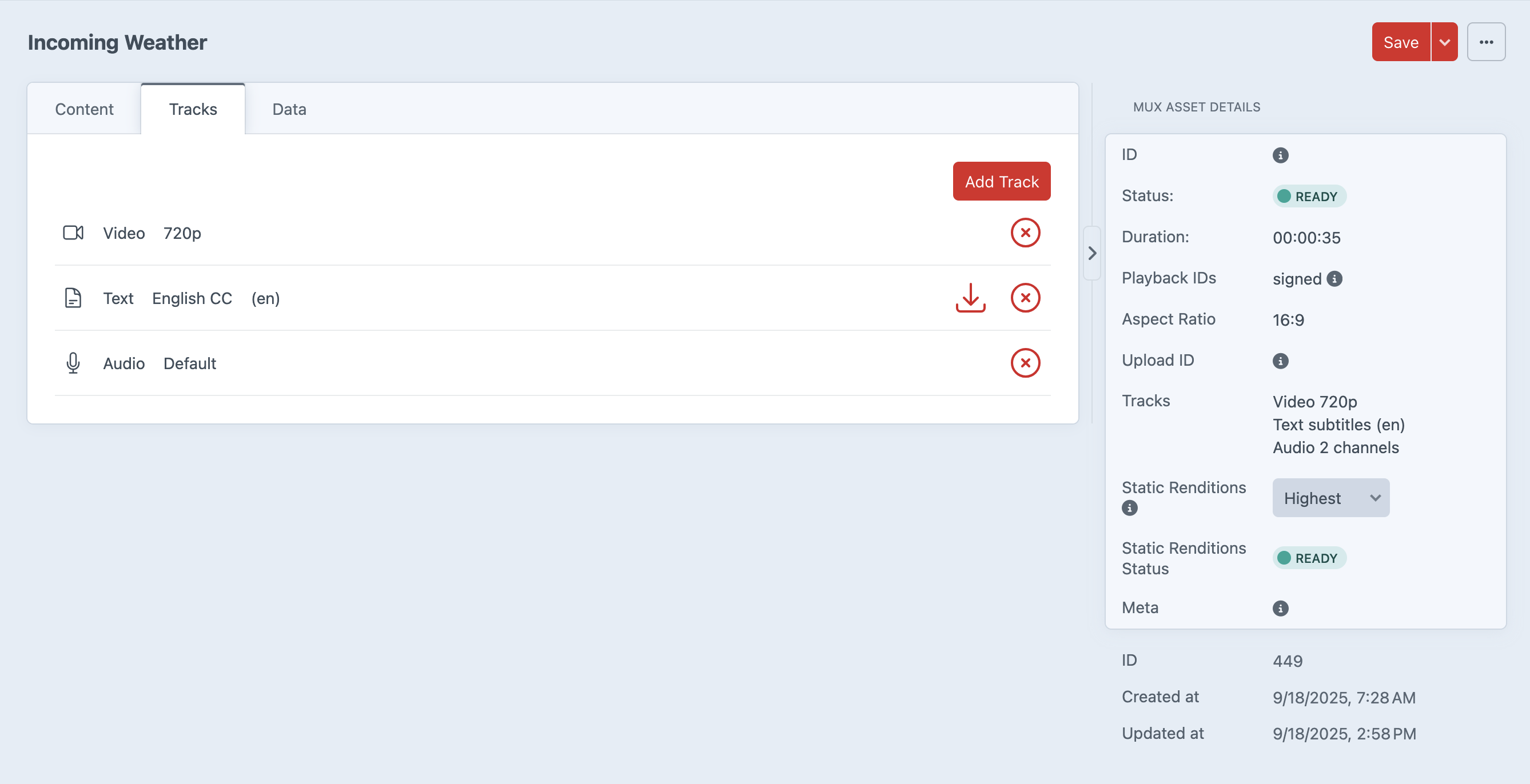
Task: Expand the Save options dropdown arrow
Action: coord(1444,42)
